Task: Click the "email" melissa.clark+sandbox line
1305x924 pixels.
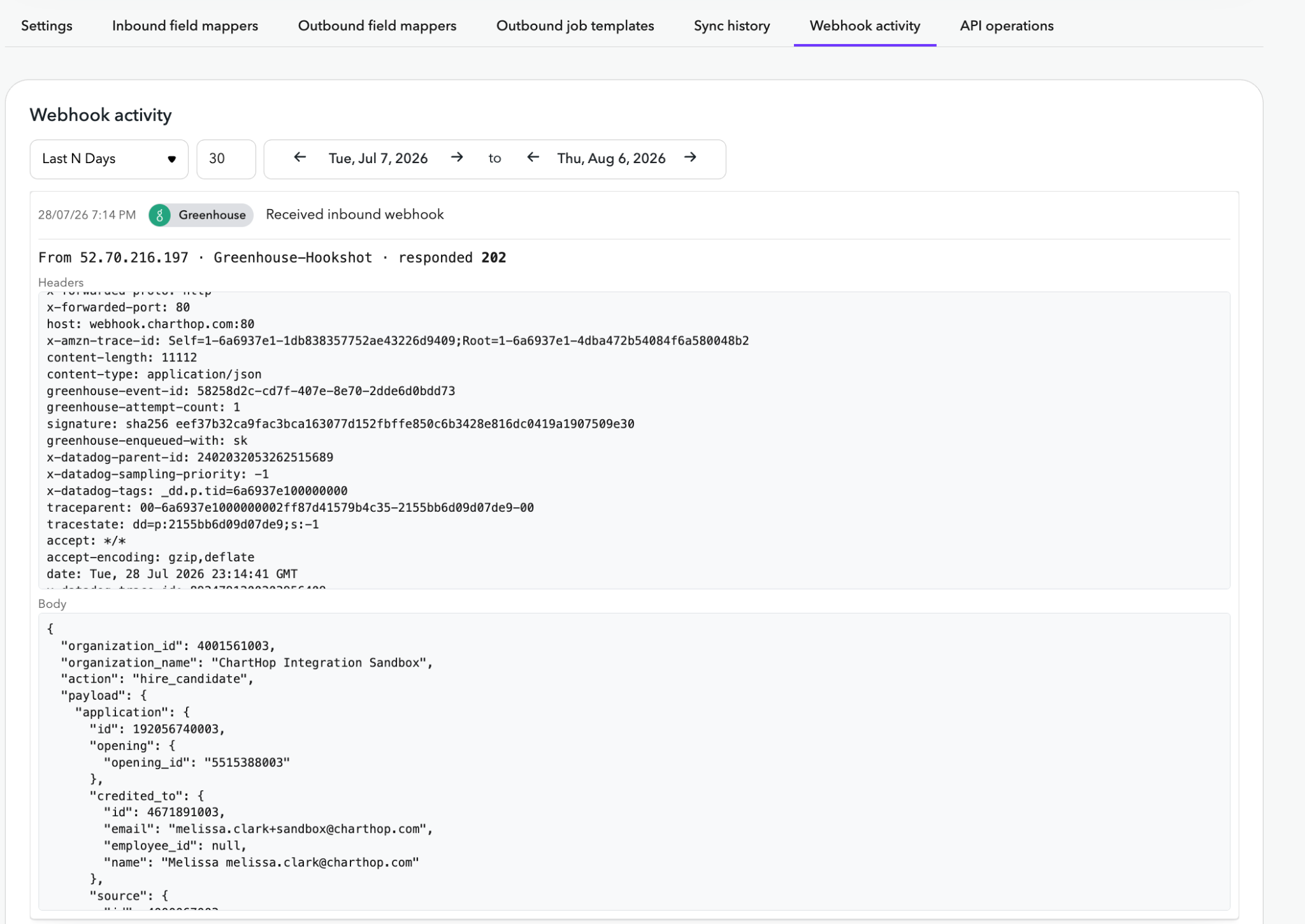Action: (269, 828)
